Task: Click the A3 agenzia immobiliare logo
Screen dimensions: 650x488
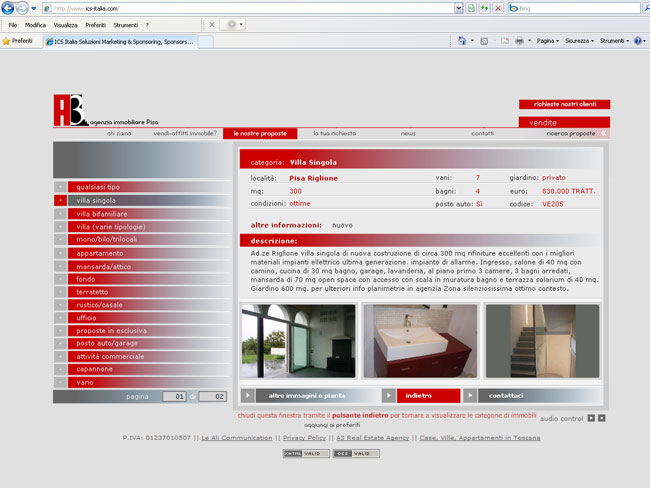Action: pos(106,110)
